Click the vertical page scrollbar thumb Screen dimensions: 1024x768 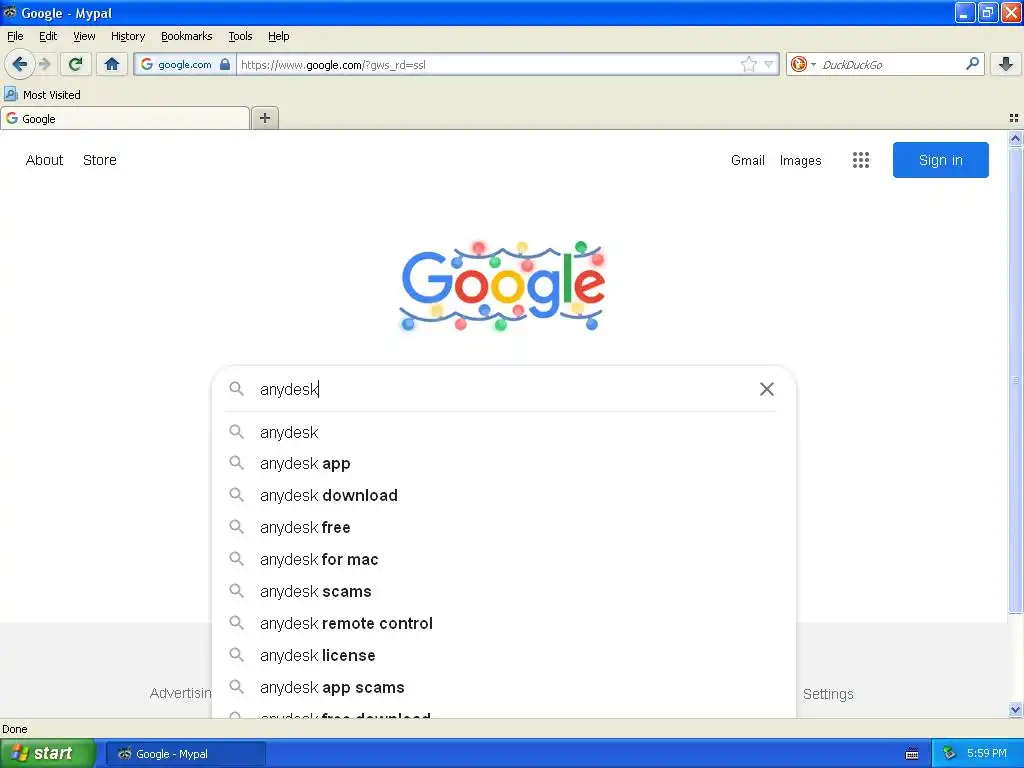pyautogui.click(x=1015, y=379)
